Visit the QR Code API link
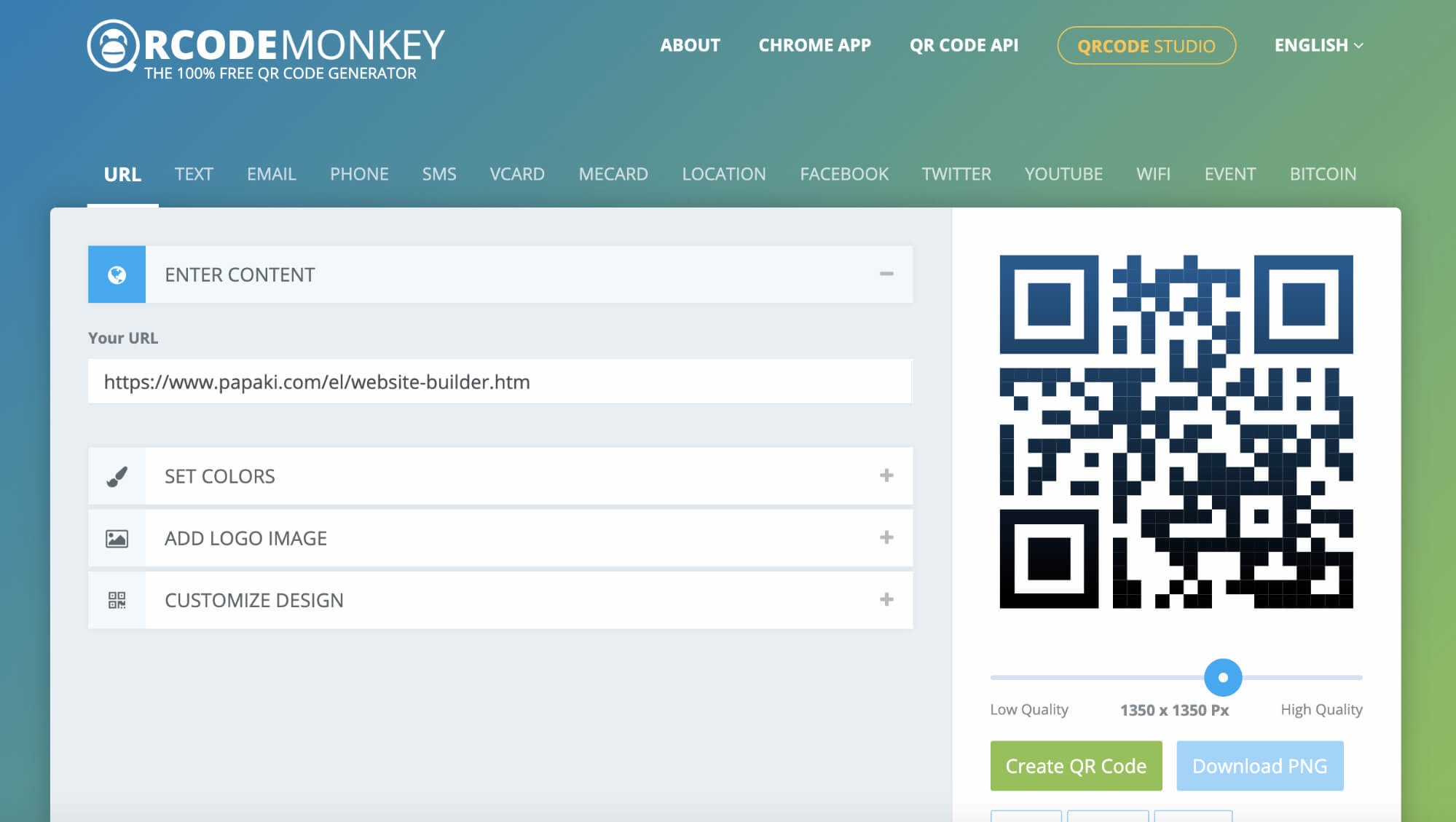 [x=964, y=45]
